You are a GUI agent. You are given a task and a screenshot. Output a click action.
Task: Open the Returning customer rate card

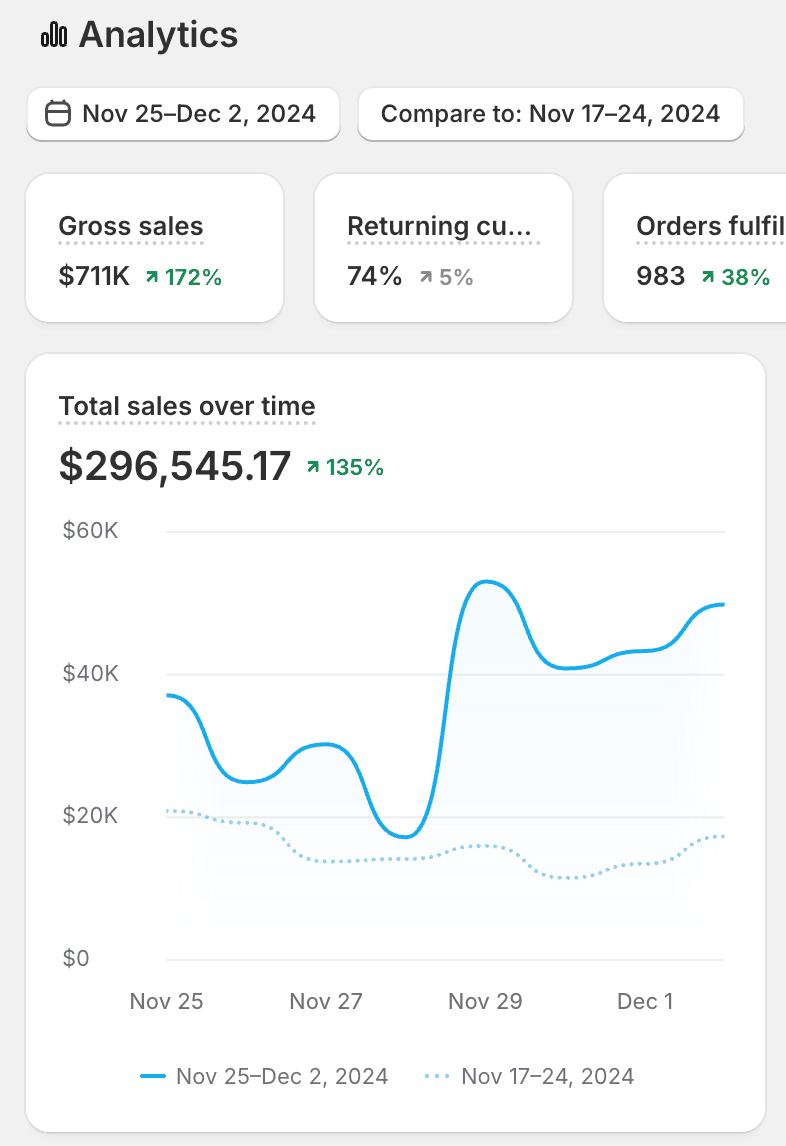click(x=443, y=248)
